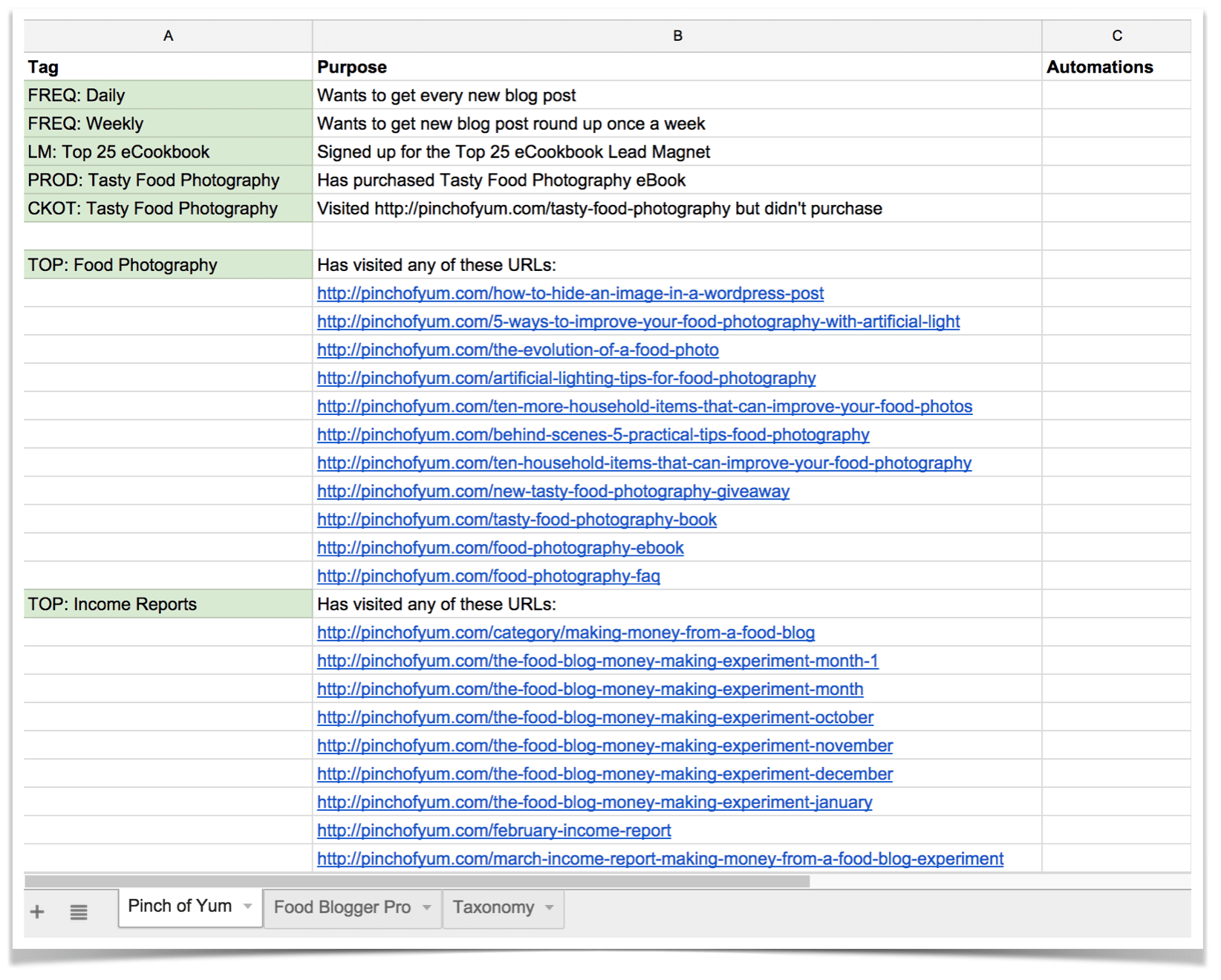
Task: Open the how-to-hide-an-image-in-a-wordpress-post link
Action: click(570, 293)
